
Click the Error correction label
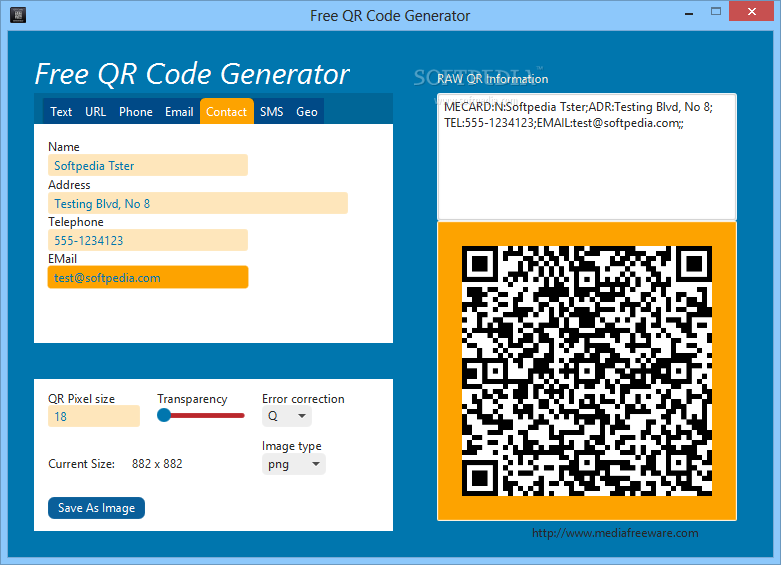303,399
